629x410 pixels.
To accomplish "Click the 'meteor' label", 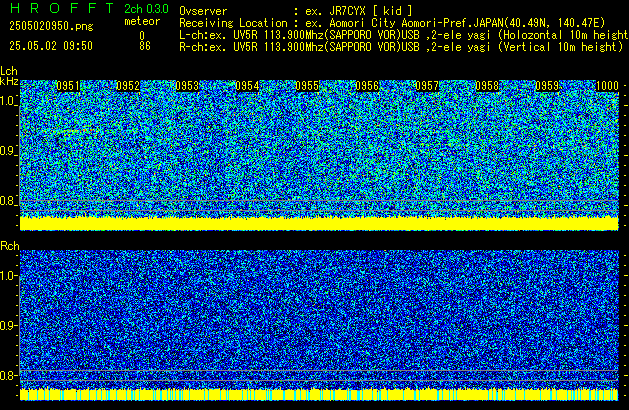I will 142,21.
